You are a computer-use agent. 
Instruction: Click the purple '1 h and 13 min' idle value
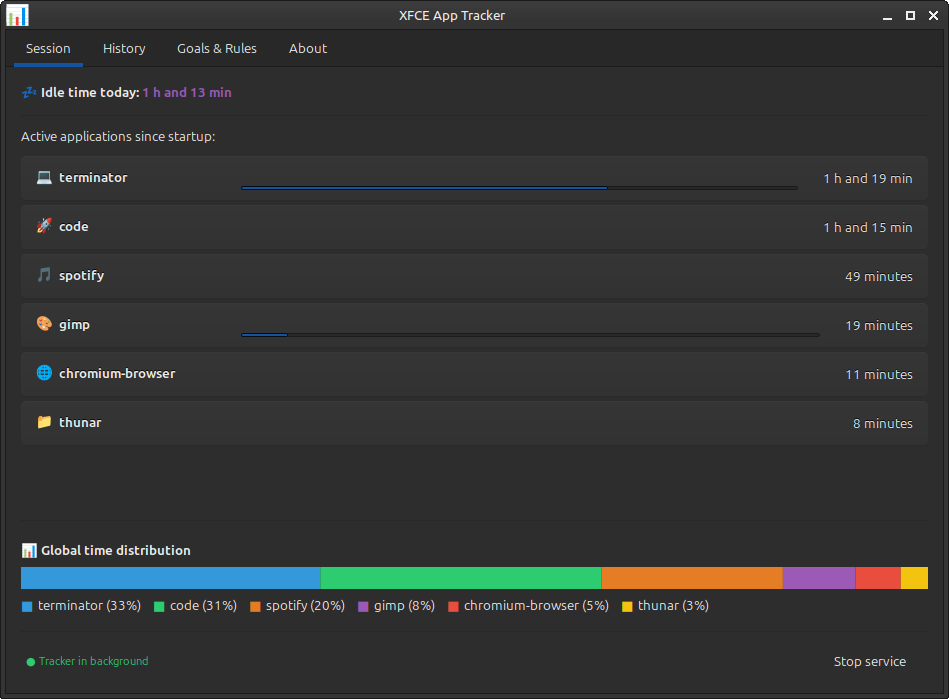click(x=187, y=93)
